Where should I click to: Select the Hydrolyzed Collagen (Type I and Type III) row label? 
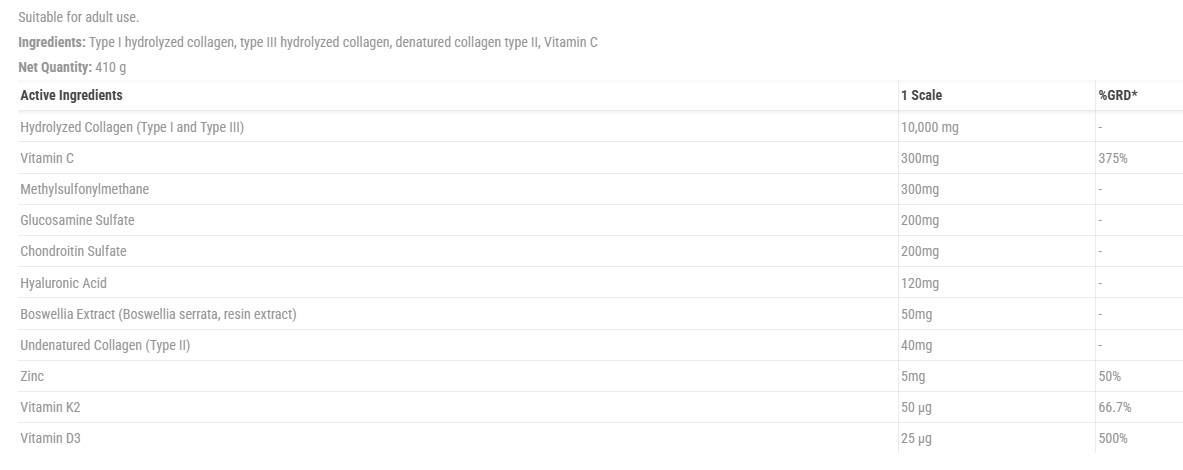pyautogui.click(x=132, y=127)
